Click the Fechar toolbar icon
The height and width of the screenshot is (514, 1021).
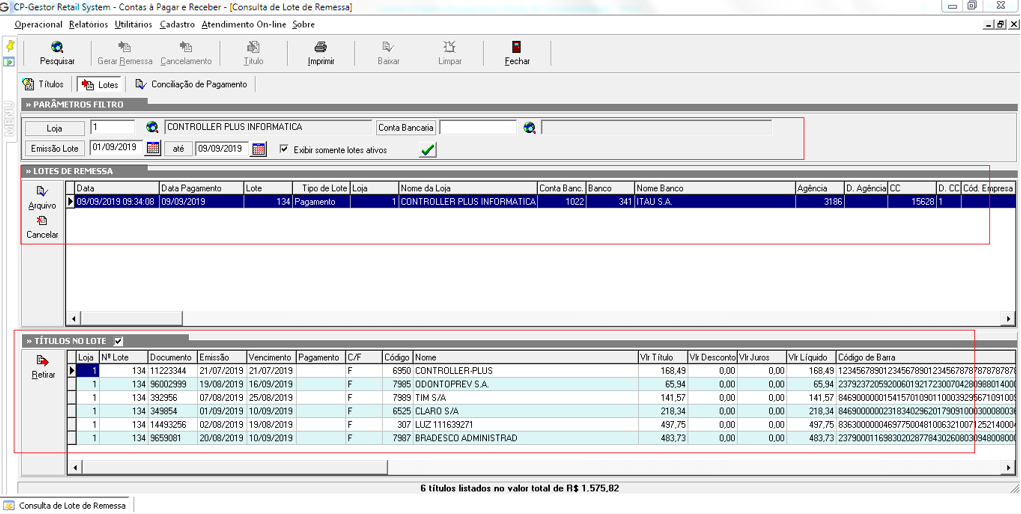click(x=517, y=48)
